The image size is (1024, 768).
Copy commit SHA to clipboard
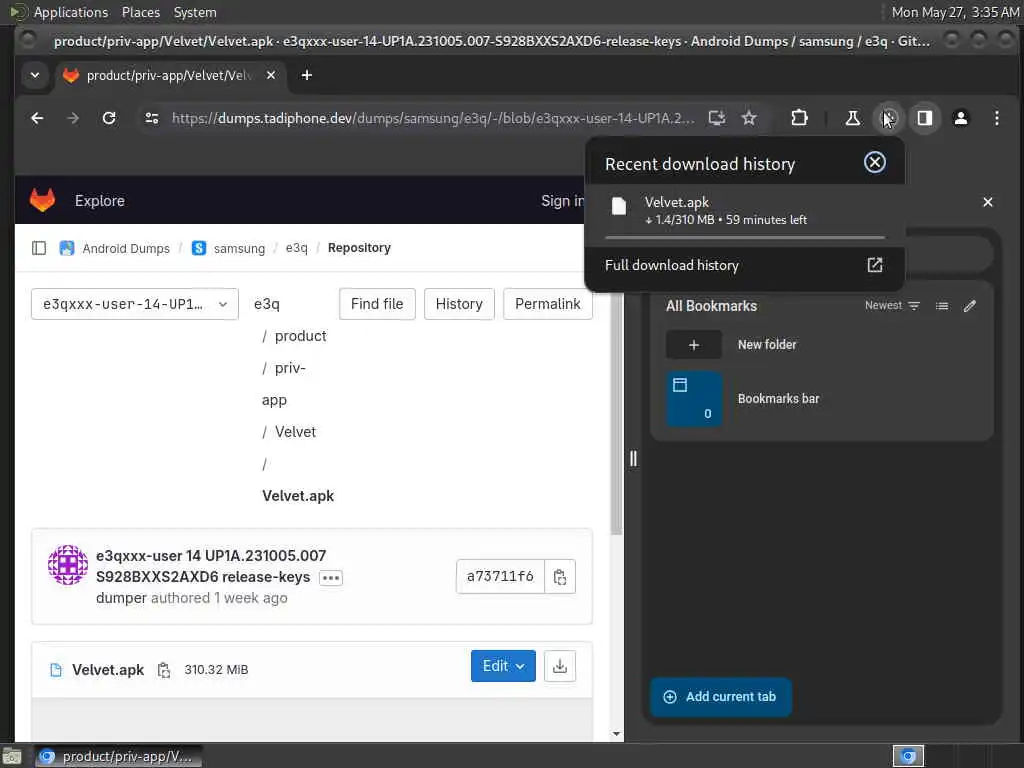[x=560, y=577]
